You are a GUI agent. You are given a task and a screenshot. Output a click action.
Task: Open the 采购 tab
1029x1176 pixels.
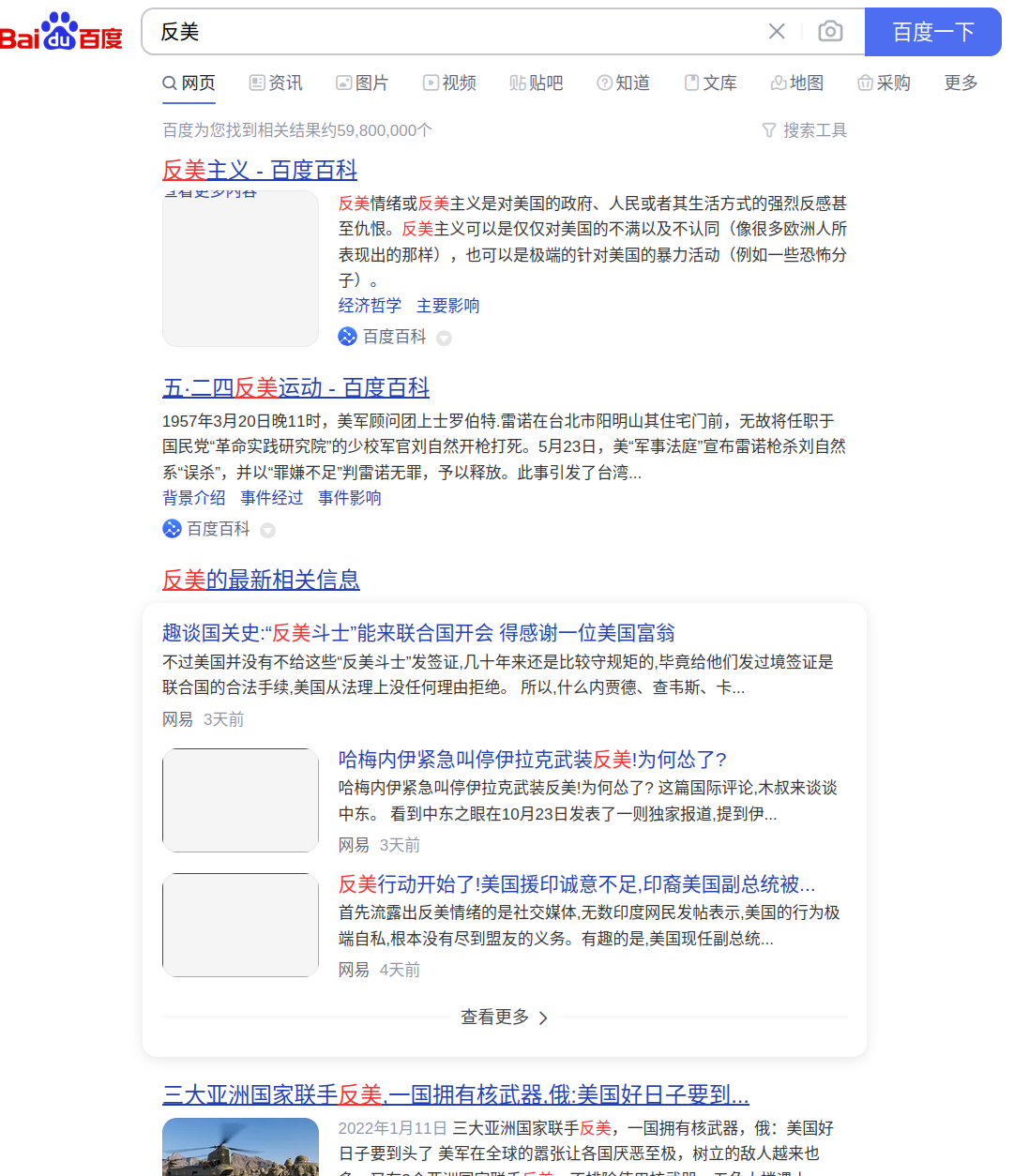[885, 83]
